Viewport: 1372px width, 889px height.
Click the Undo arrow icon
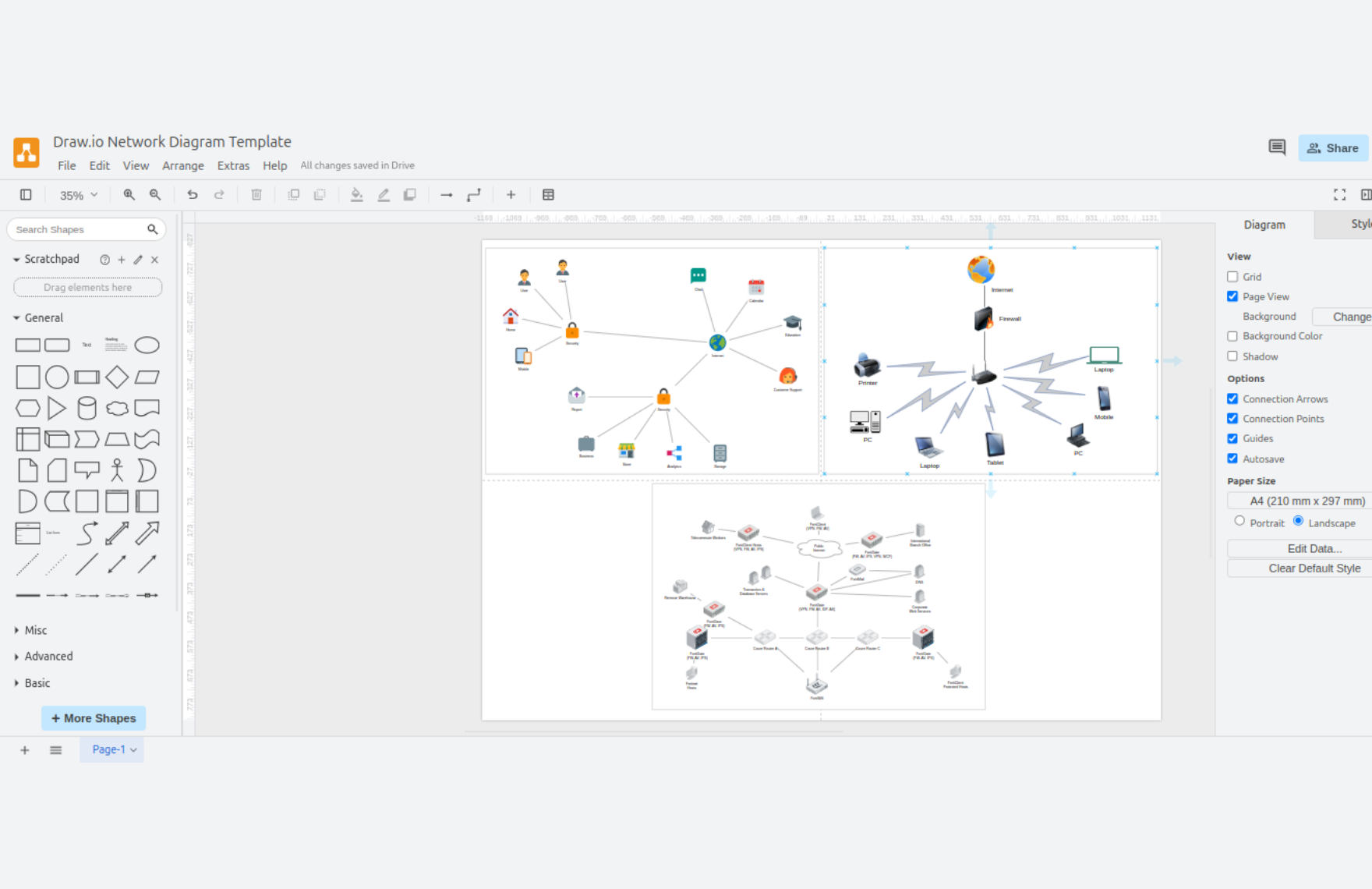[x=193, y=195]
